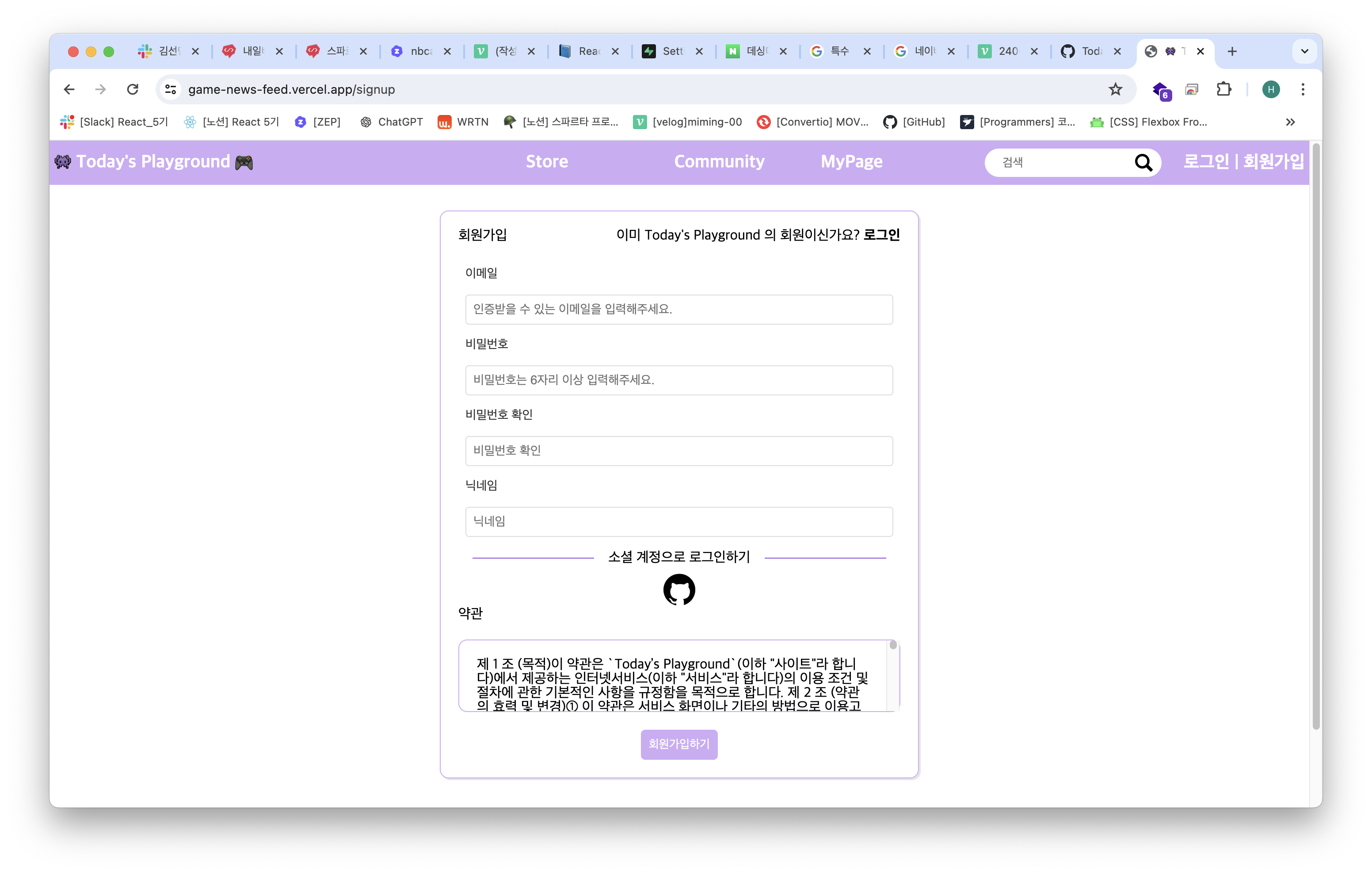Open Chrome's three-dot menu
Viewport: 1372px width, 873px height.
click(1303, 89)
